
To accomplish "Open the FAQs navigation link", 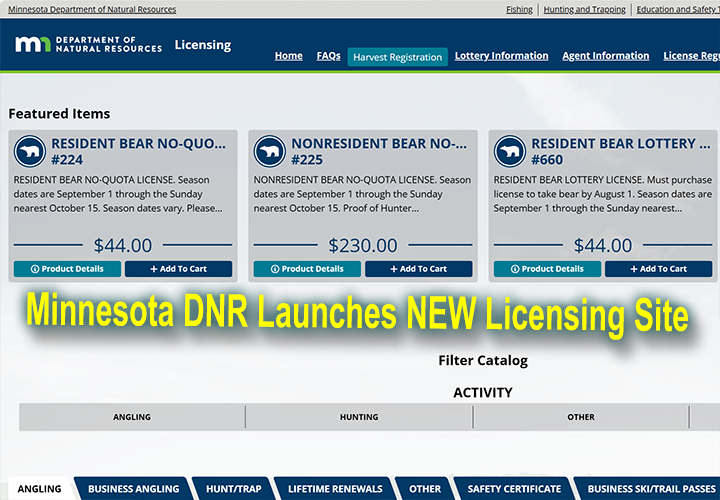I will click(x=328, y=56).
